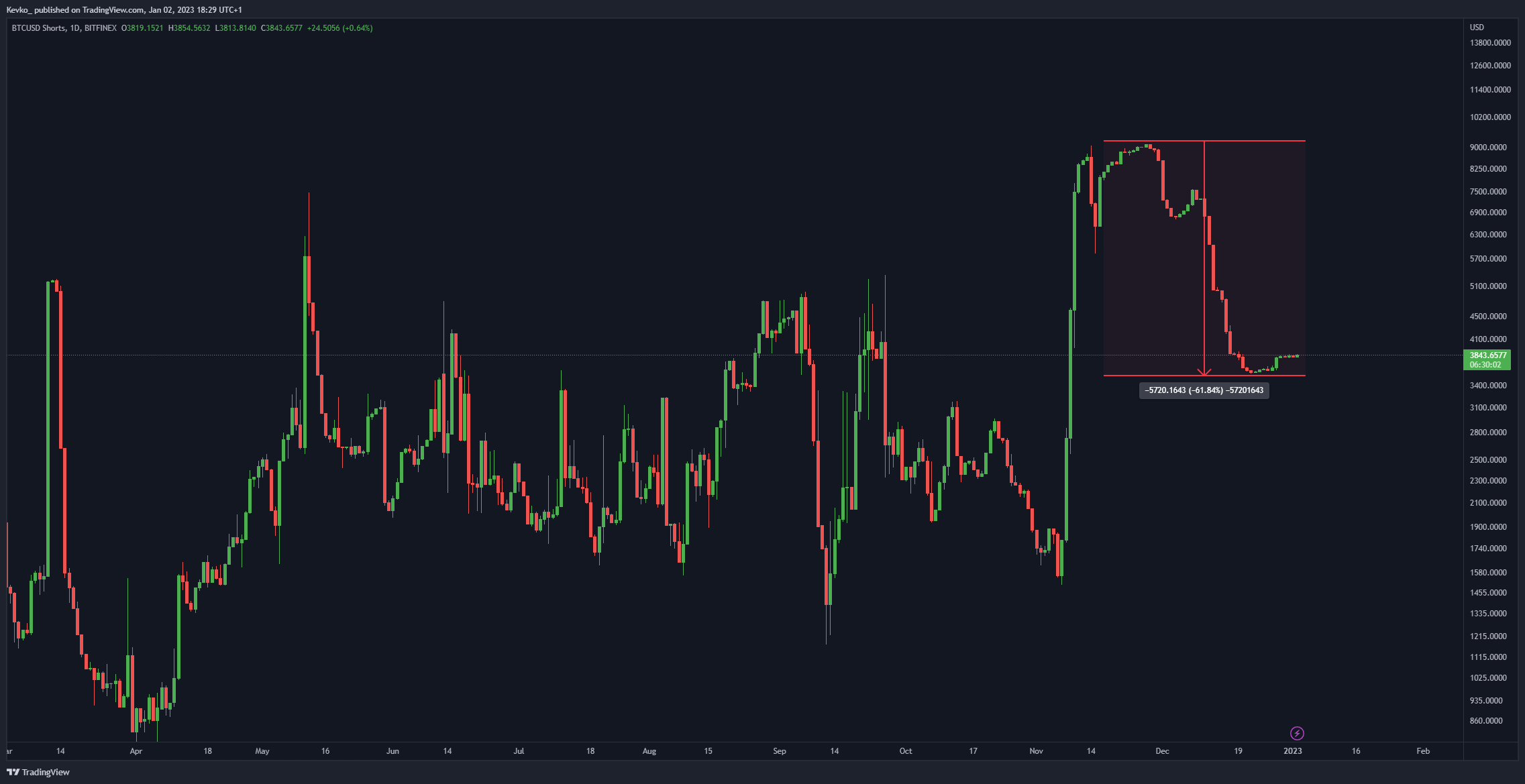Click the Jul label on time axis
The width and height of the screenshot is (1525, 784).
pyautogui.click(x=519, y=751)
